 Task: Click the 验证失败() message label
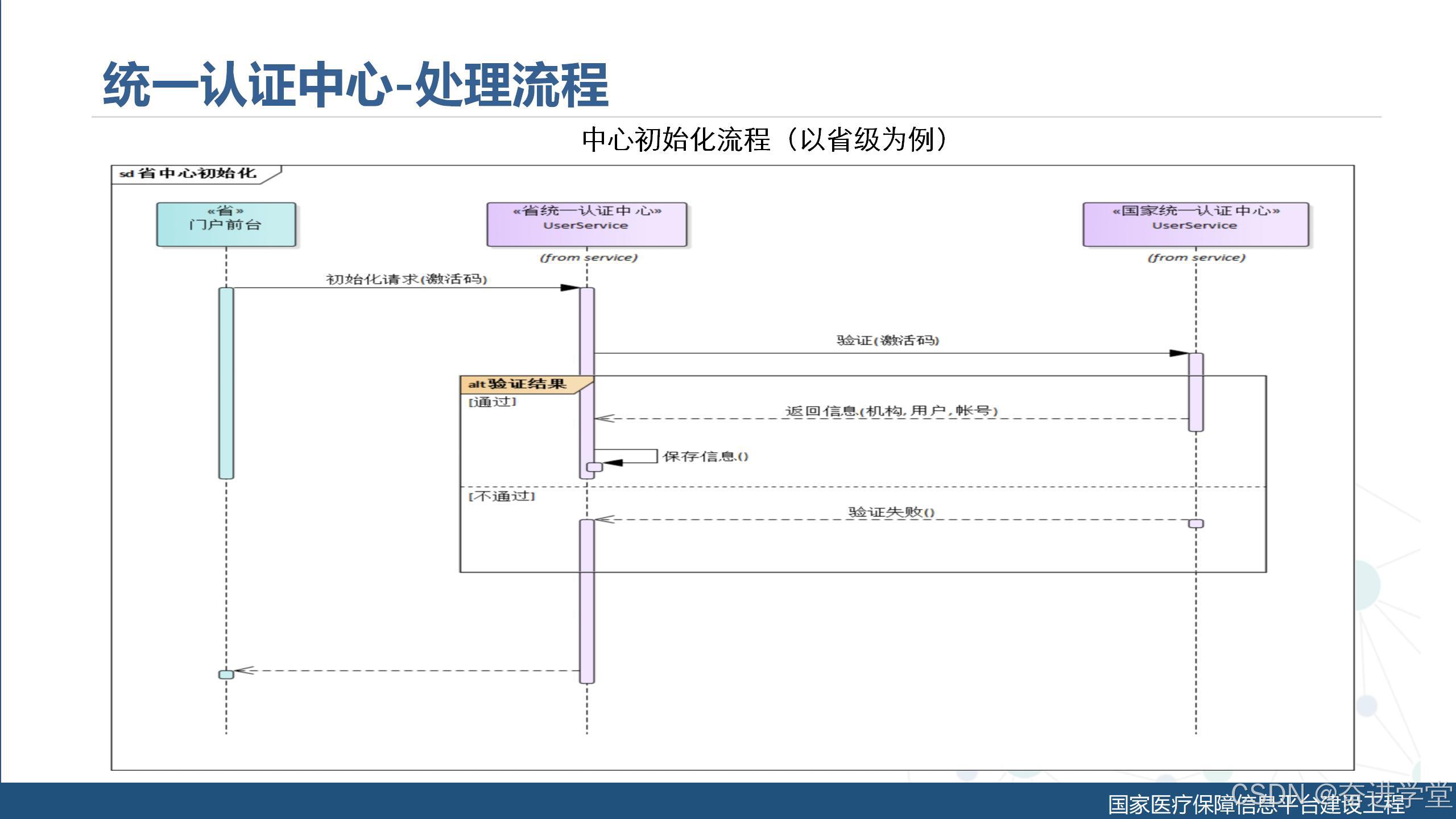891,512
